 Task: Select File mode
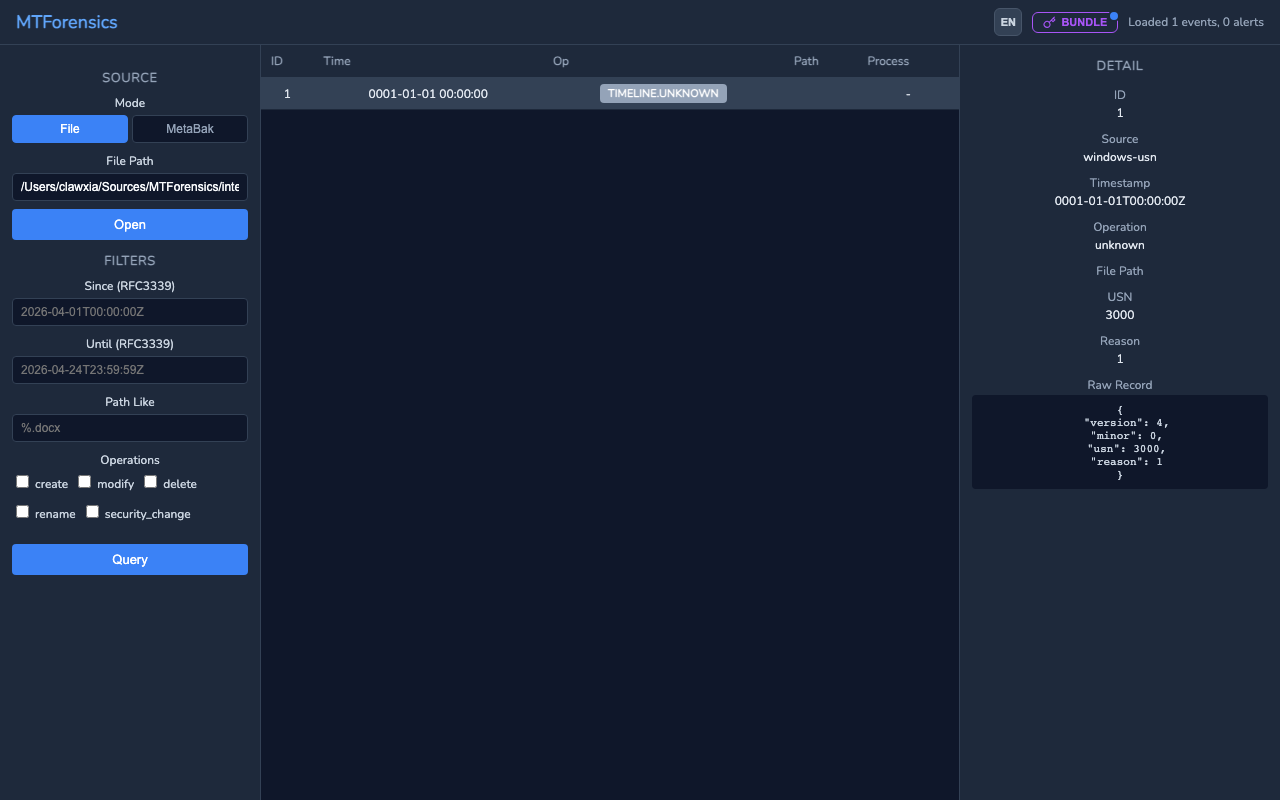point(70,129)
